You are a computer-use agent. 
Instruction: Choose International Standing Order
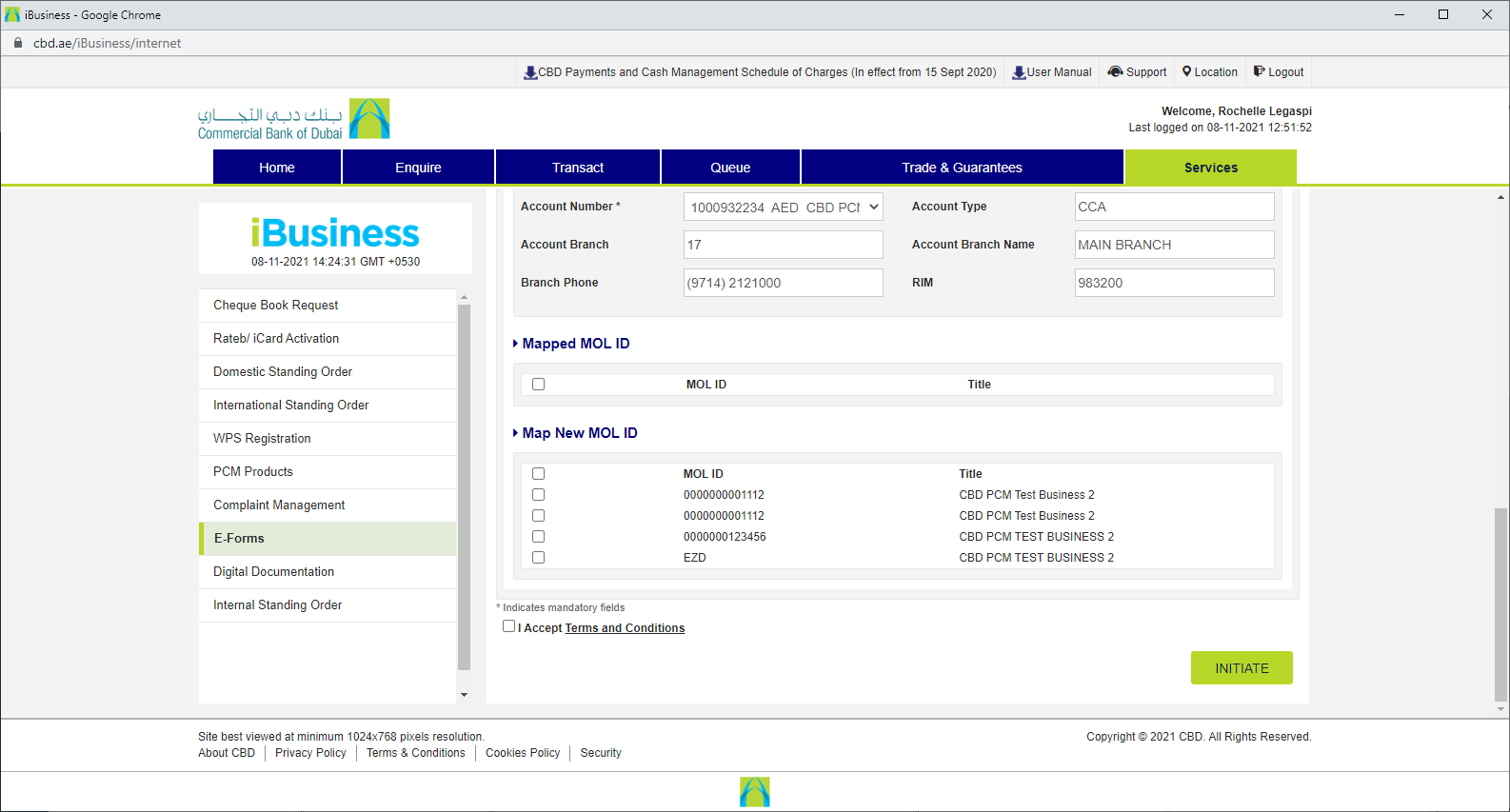click(328, 406)
